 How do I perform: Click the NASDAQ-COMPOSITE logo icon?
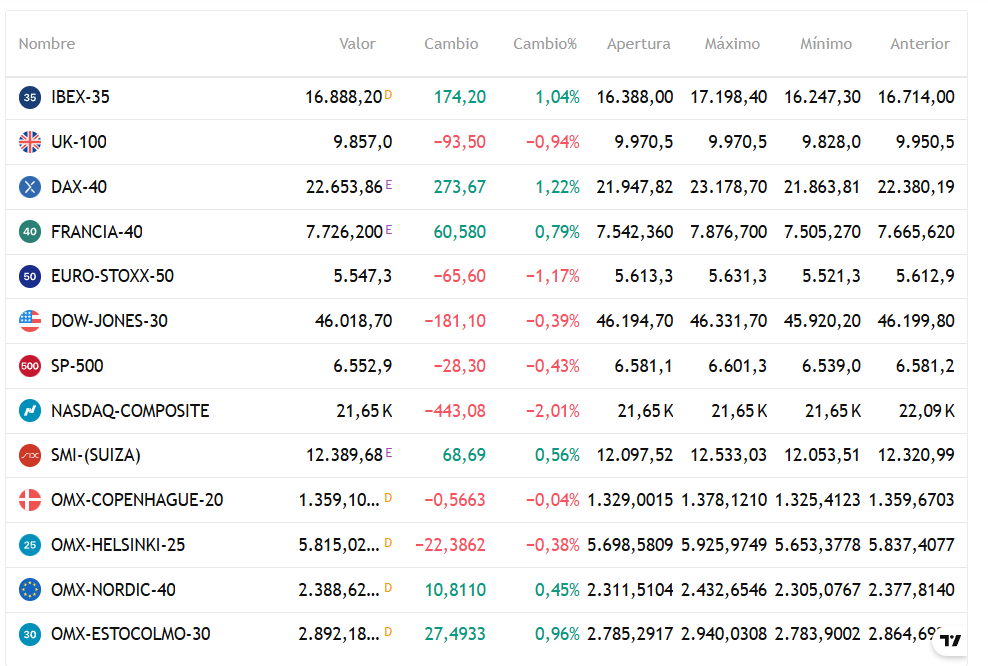pyautogui.click(x=30, y=411)
